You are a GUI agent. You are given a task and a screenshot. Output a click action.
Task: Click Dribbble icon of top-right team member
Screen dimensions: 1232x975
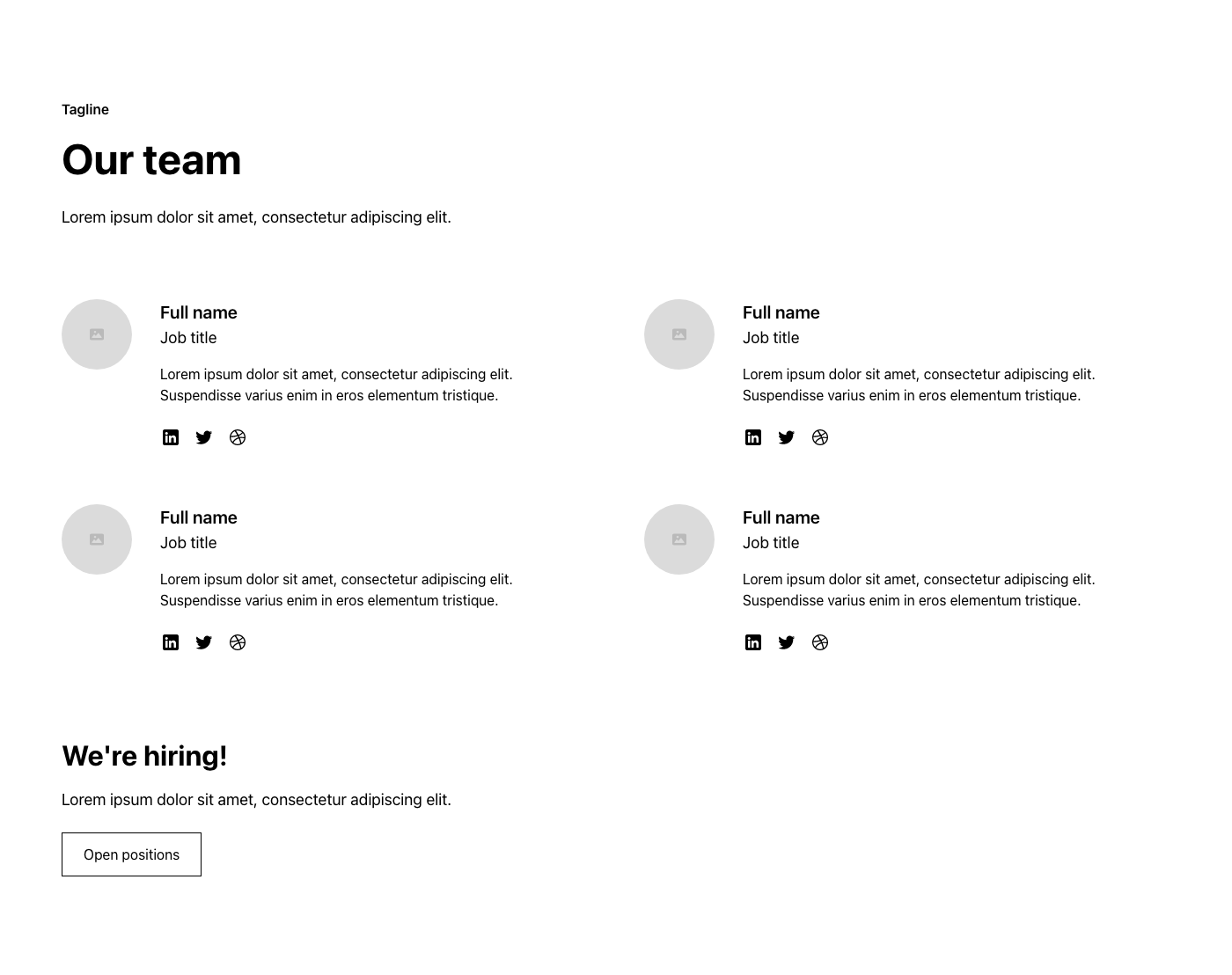click(x=820, y=437)
